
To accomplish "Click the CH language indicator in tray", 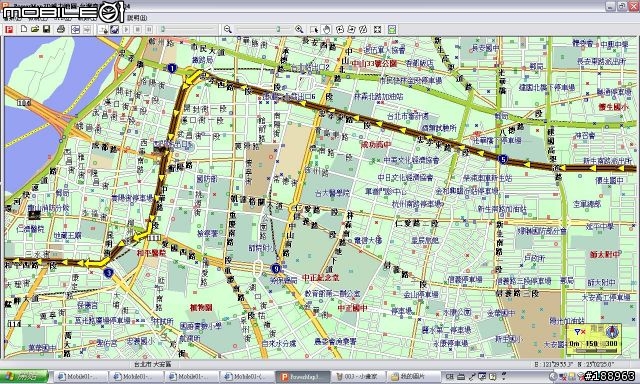I will pyautogui.click(x=450, y=377).
